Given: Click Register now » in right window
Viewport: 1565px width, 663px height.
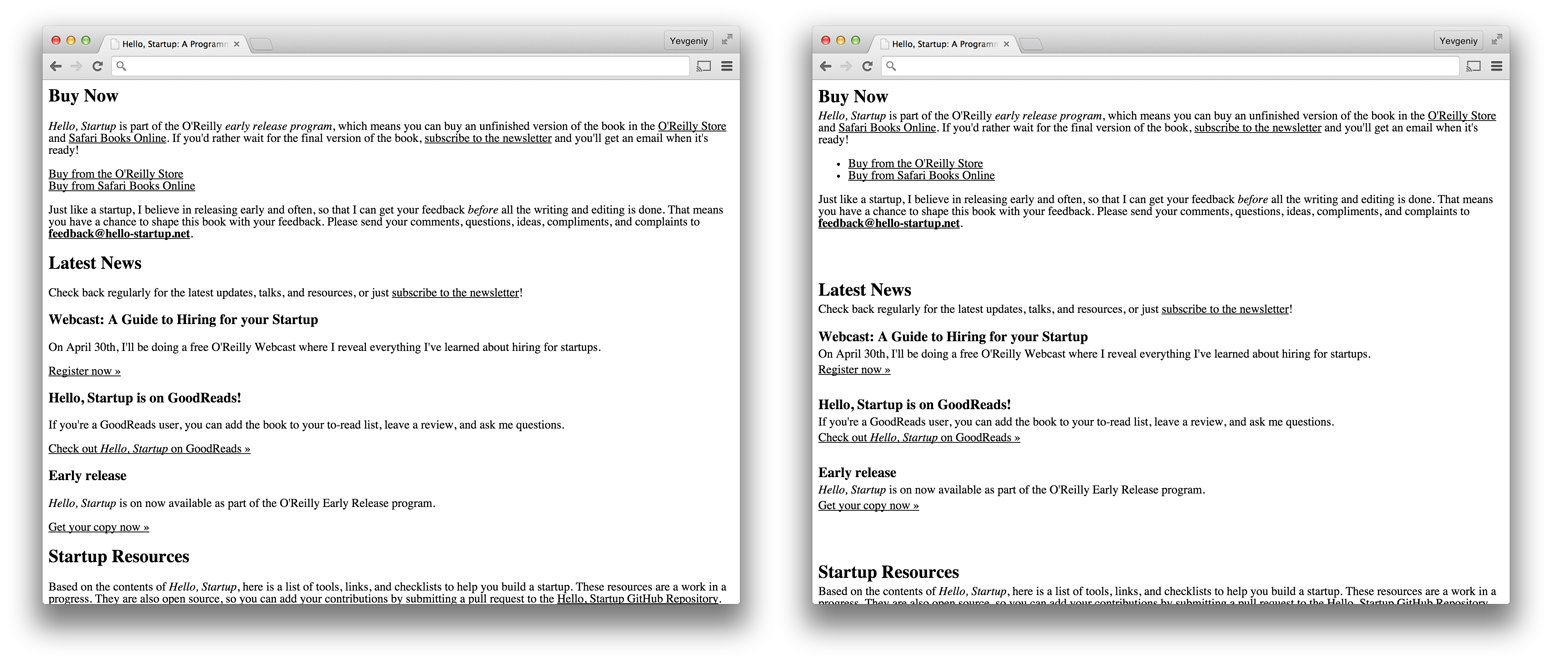Looking at the screenshot, I should tap(855, 370).
